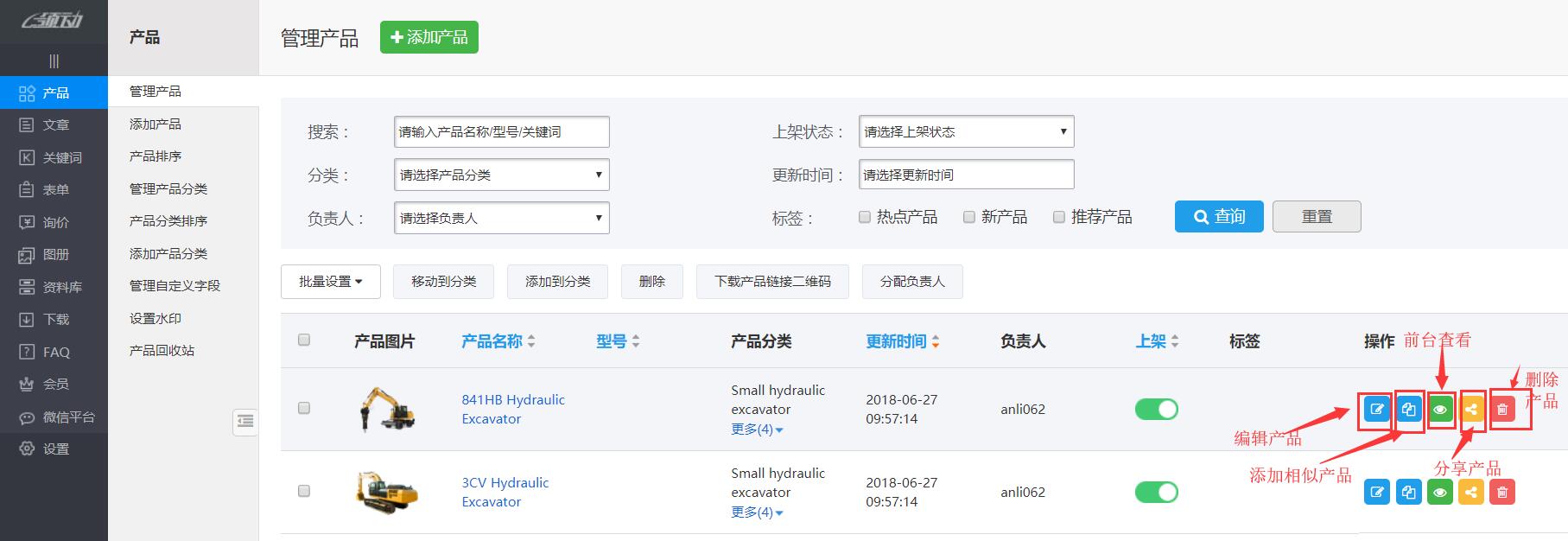The image size is (1568, 541).
Task: Click edit icon for 841HB Hydraulic Excavator
Action: [1377, 410]
